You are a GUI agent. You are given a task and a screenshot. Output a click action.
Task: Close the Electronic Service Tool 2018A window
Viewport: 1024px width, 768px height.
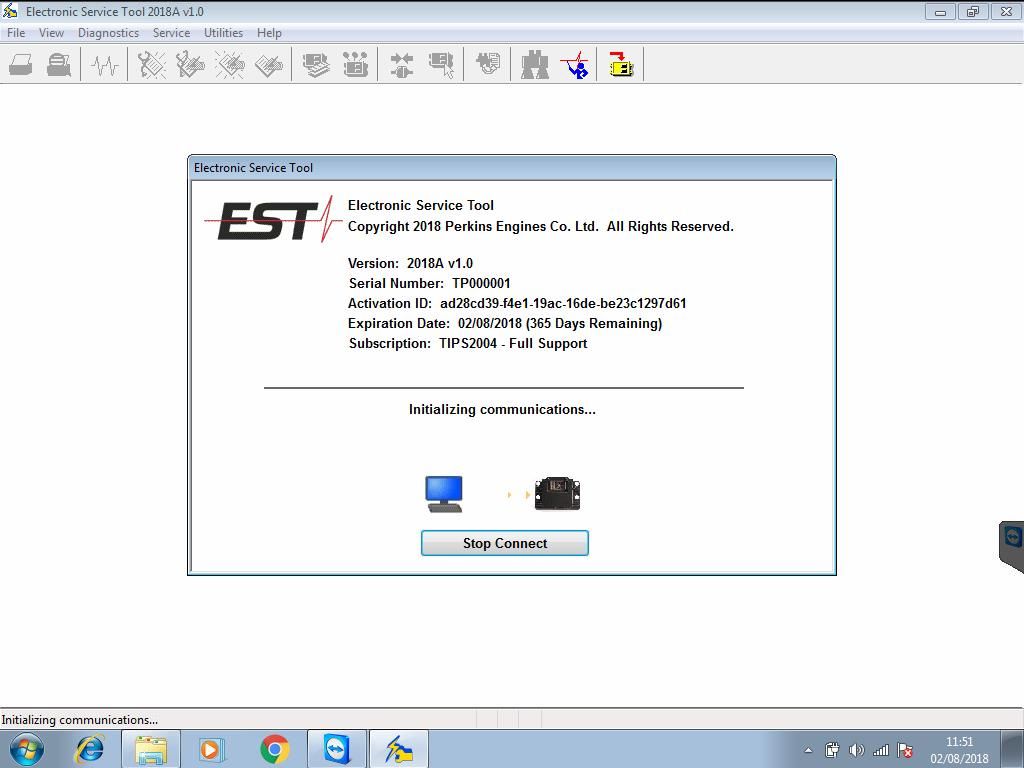pos(1006,12)
